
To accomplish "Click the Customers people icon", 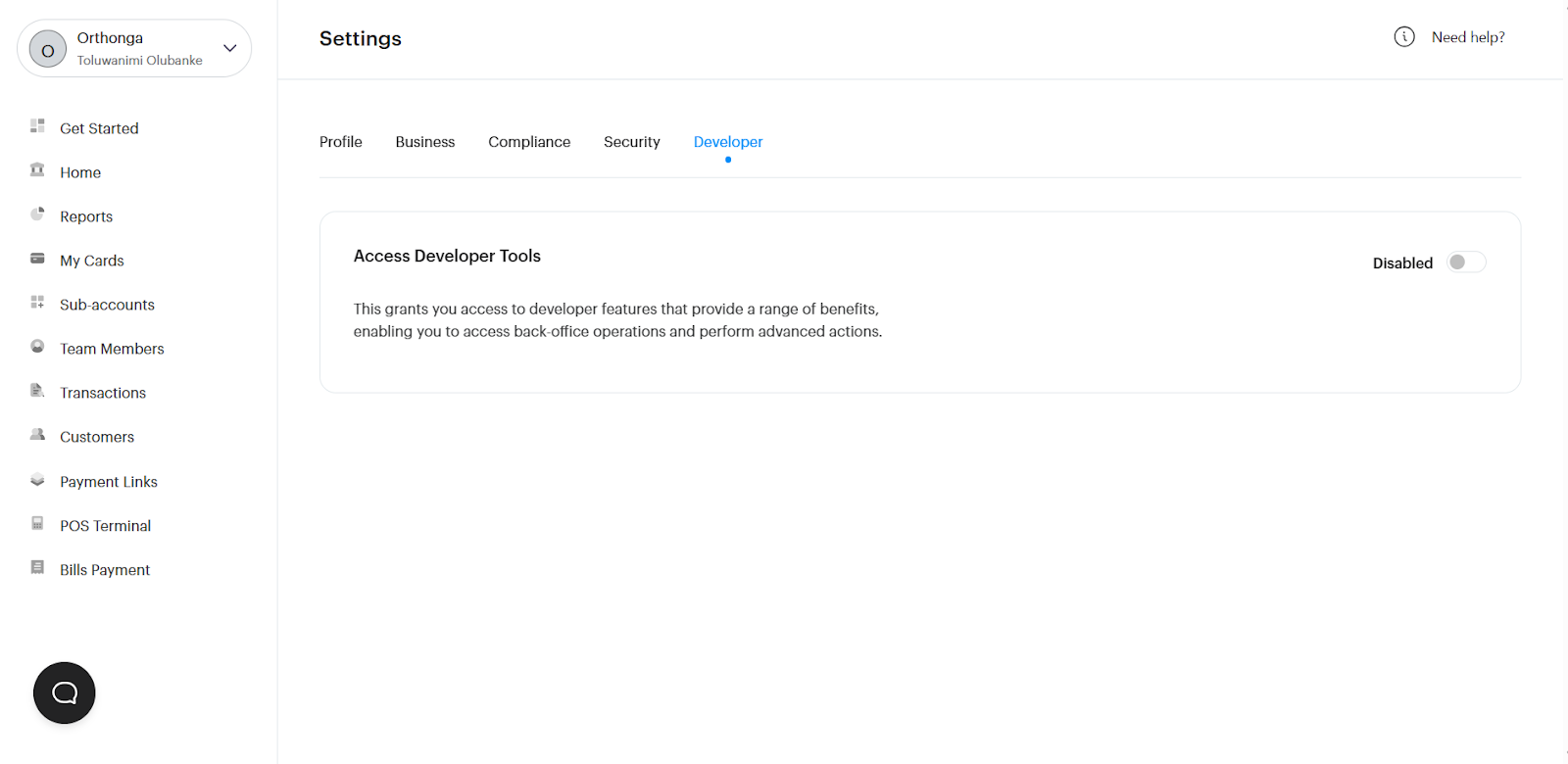I will point(37,435).
